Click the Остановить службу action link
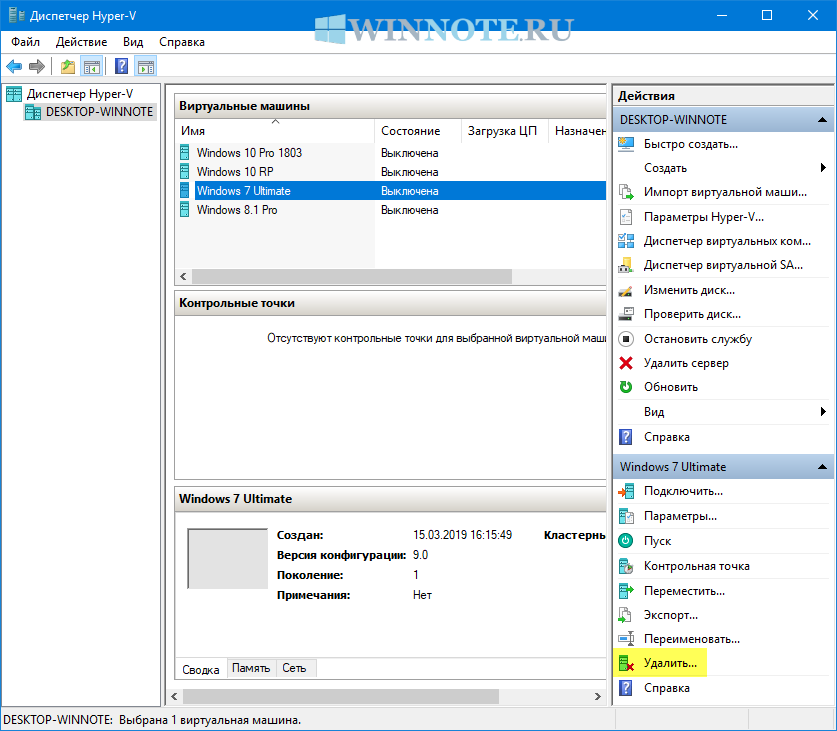This screenshot has height=731, width=837. 698,339
